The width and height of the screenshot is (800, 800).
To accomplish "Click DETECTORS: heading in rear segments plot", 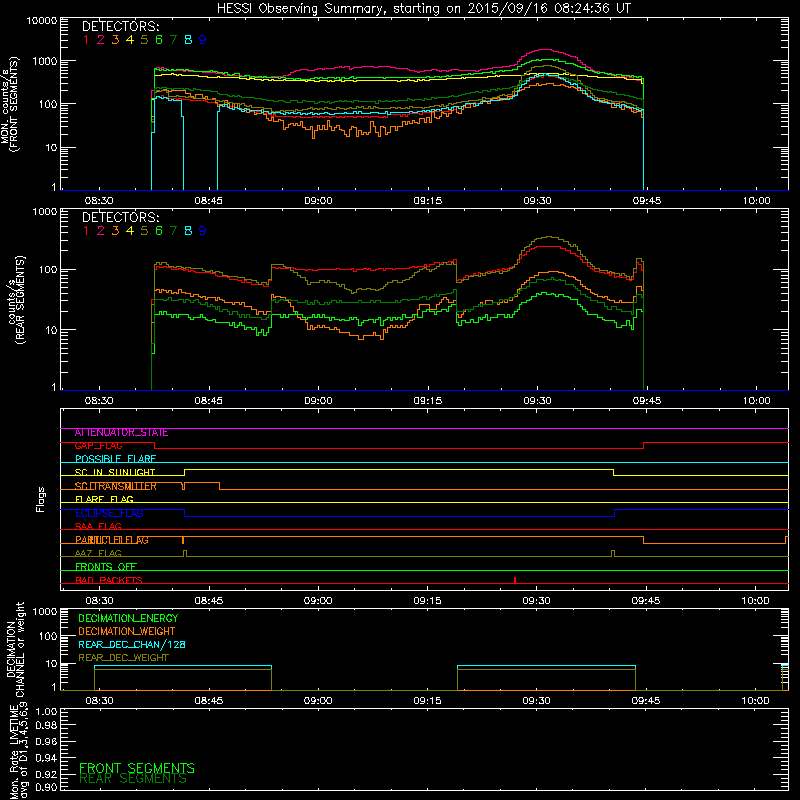I will (x=121, y=218).
